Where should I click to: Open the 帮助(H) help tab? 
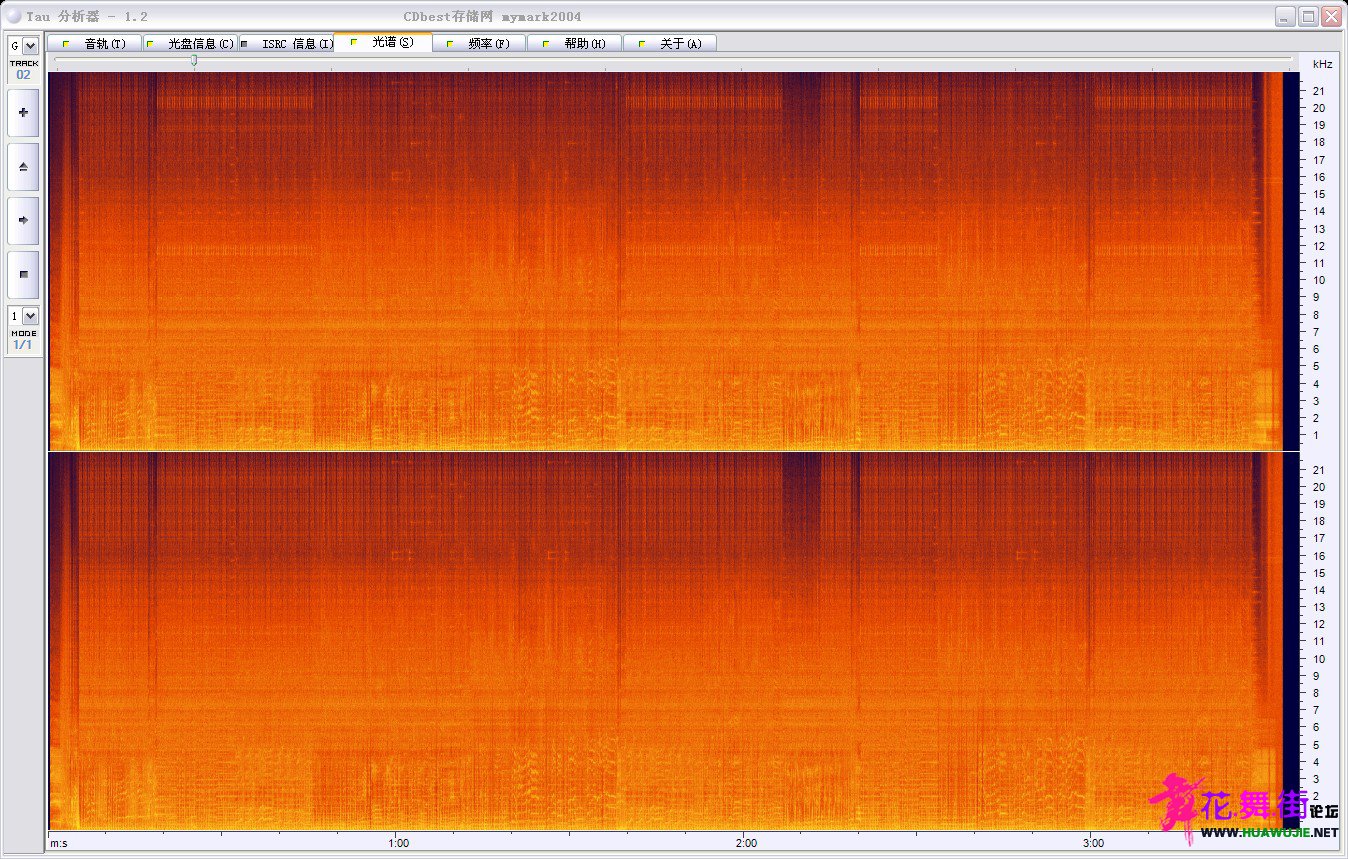(x=574, y=43)
